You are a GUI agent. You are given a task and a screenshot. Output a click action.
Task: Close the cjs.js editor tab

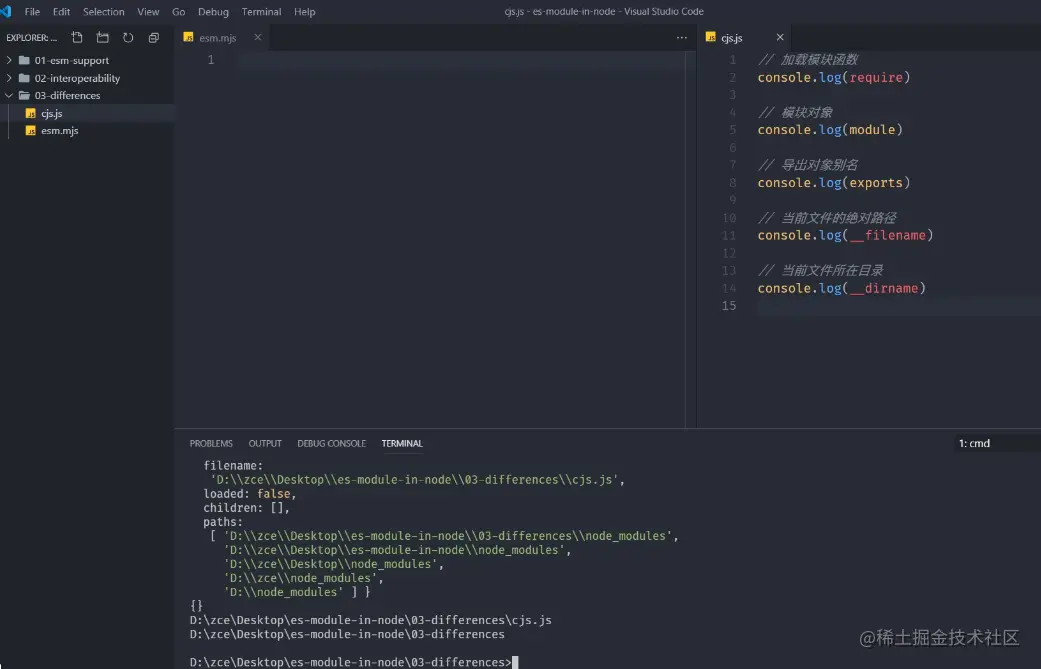click(780, 37)
